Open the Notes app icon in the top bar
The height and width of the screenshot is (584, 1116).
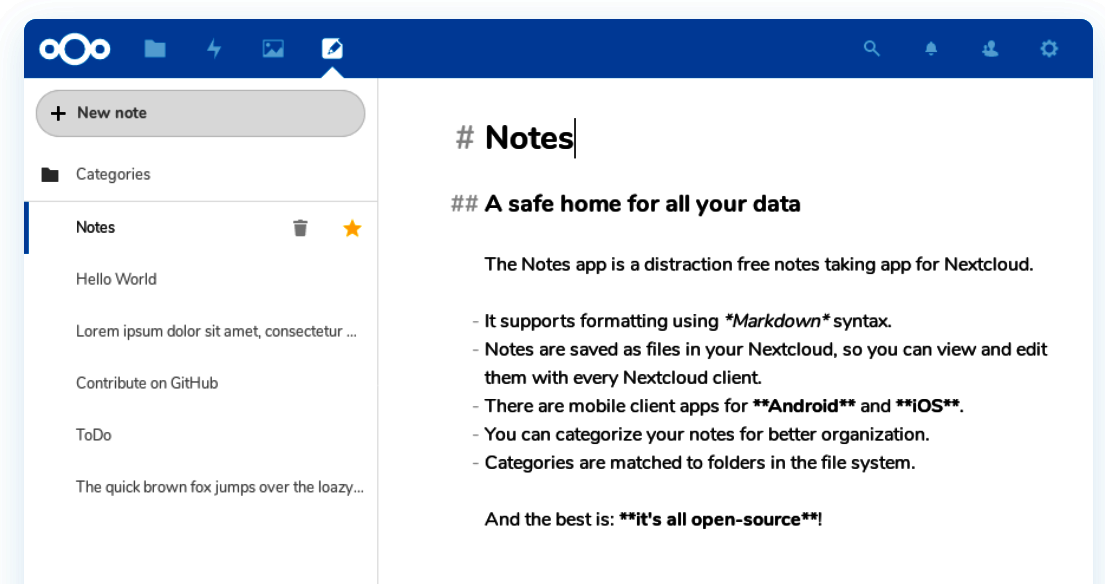click(x=331, y=48)
